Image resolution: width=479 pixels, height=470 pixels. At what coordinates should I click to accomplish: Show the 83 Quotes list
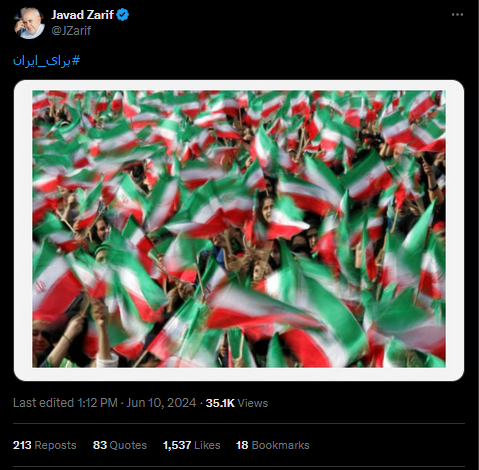click(x=120, y=445)
